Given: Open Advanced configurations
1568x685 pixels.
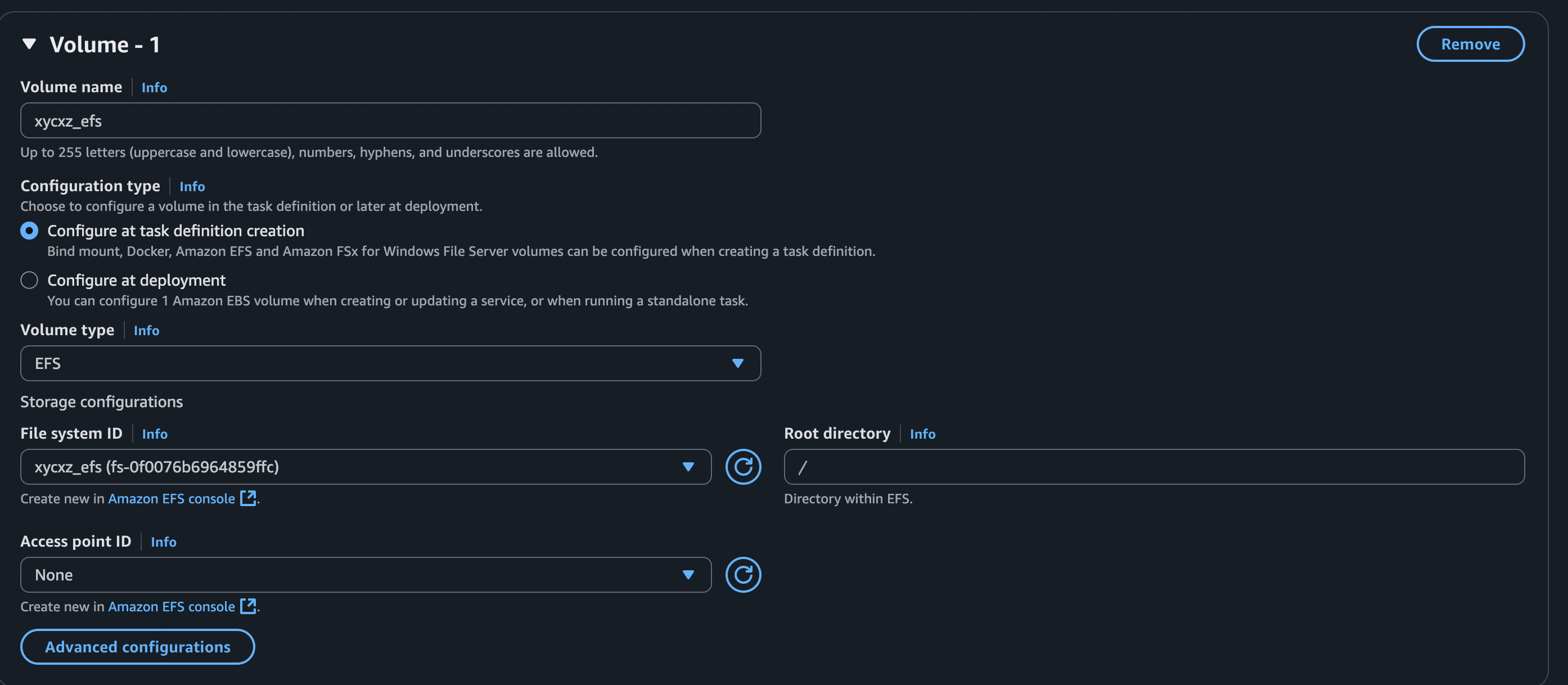Looking at the screenshot, I should point(138,647).
